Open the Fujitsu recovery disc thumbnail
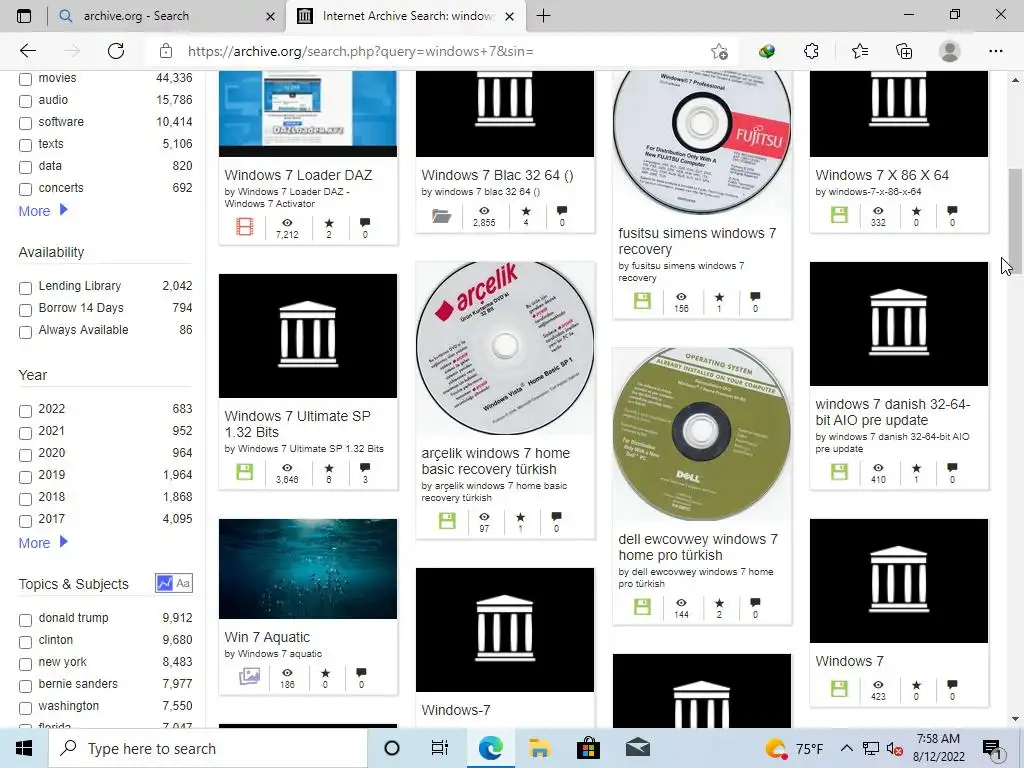Viewport: 1024px width, 768px height. 702,142
